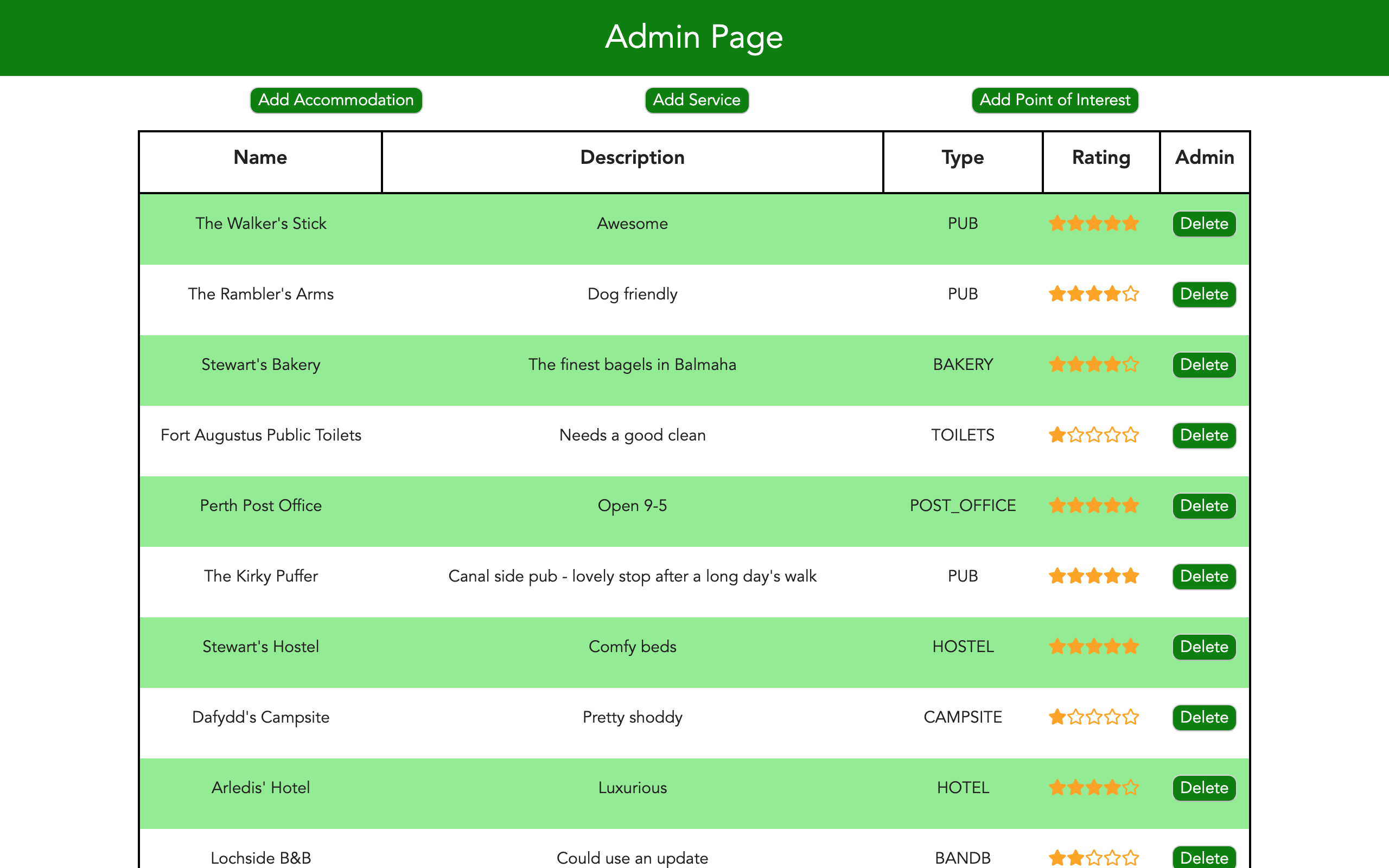1389x868 pixels.
Task: Click the fifth star for Arledis' Hotel
Action: pos(1131,788)
